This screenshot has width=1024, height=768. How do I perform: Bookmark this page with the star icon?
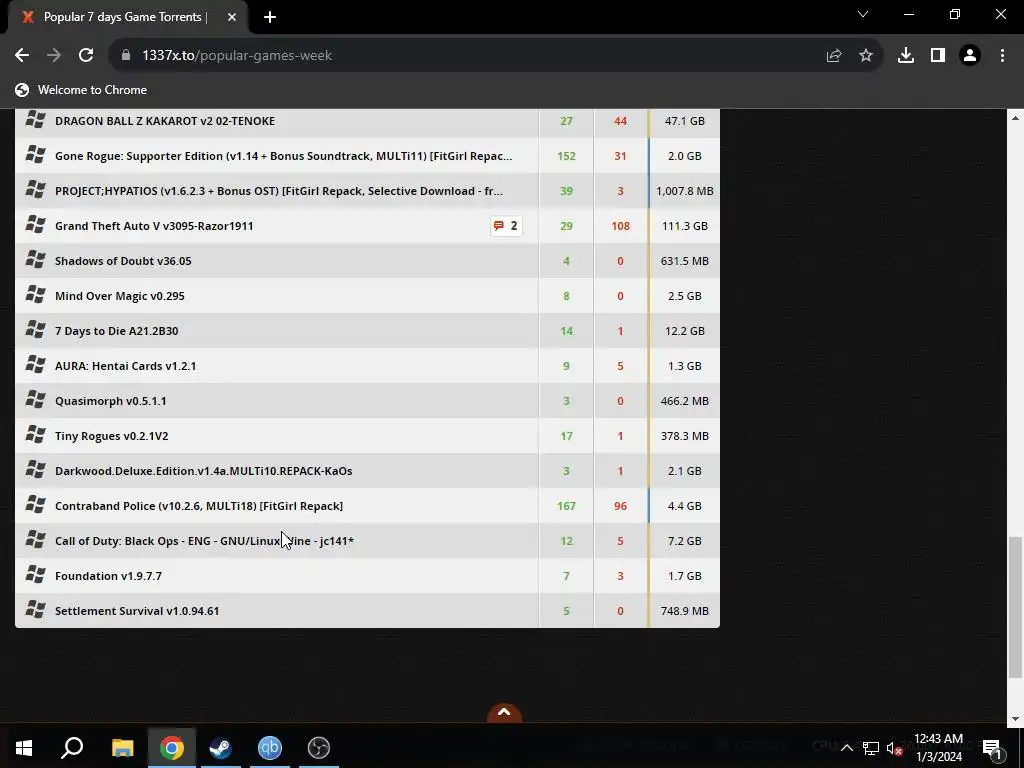point(866,56)
